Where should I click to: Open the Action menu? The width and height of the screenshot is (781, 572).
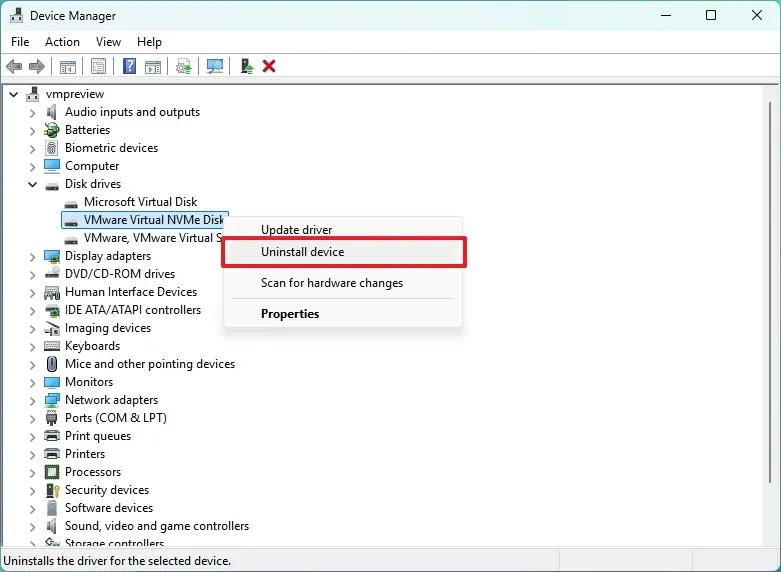pos(62,42)
